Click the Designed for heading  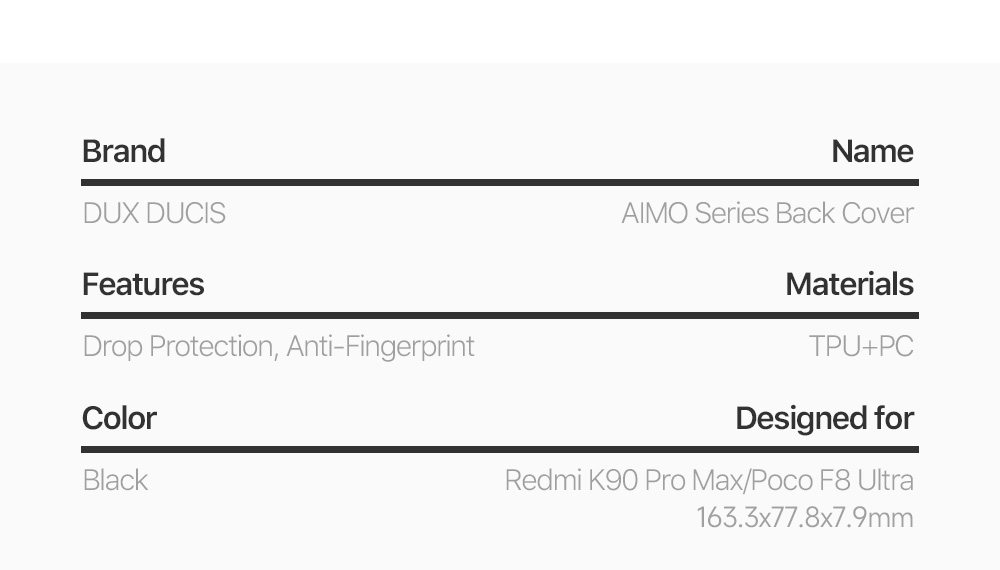coord(824,418)
